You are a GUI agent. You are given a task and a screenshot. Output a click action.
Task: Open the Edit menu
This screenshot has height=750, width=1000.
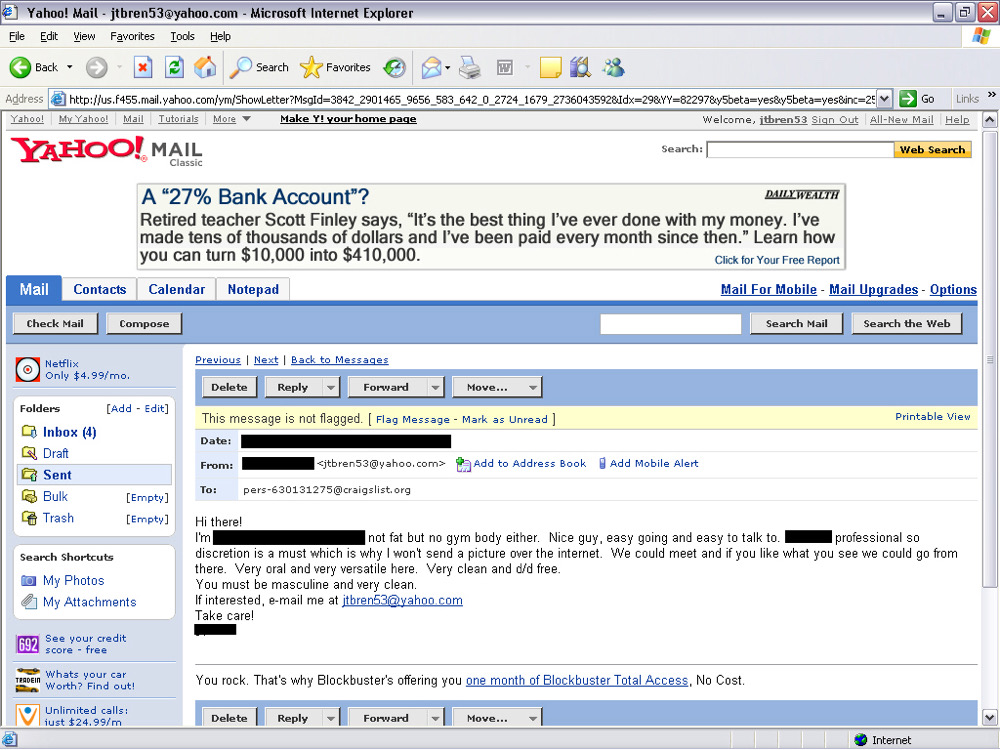[x=48, y=36]
